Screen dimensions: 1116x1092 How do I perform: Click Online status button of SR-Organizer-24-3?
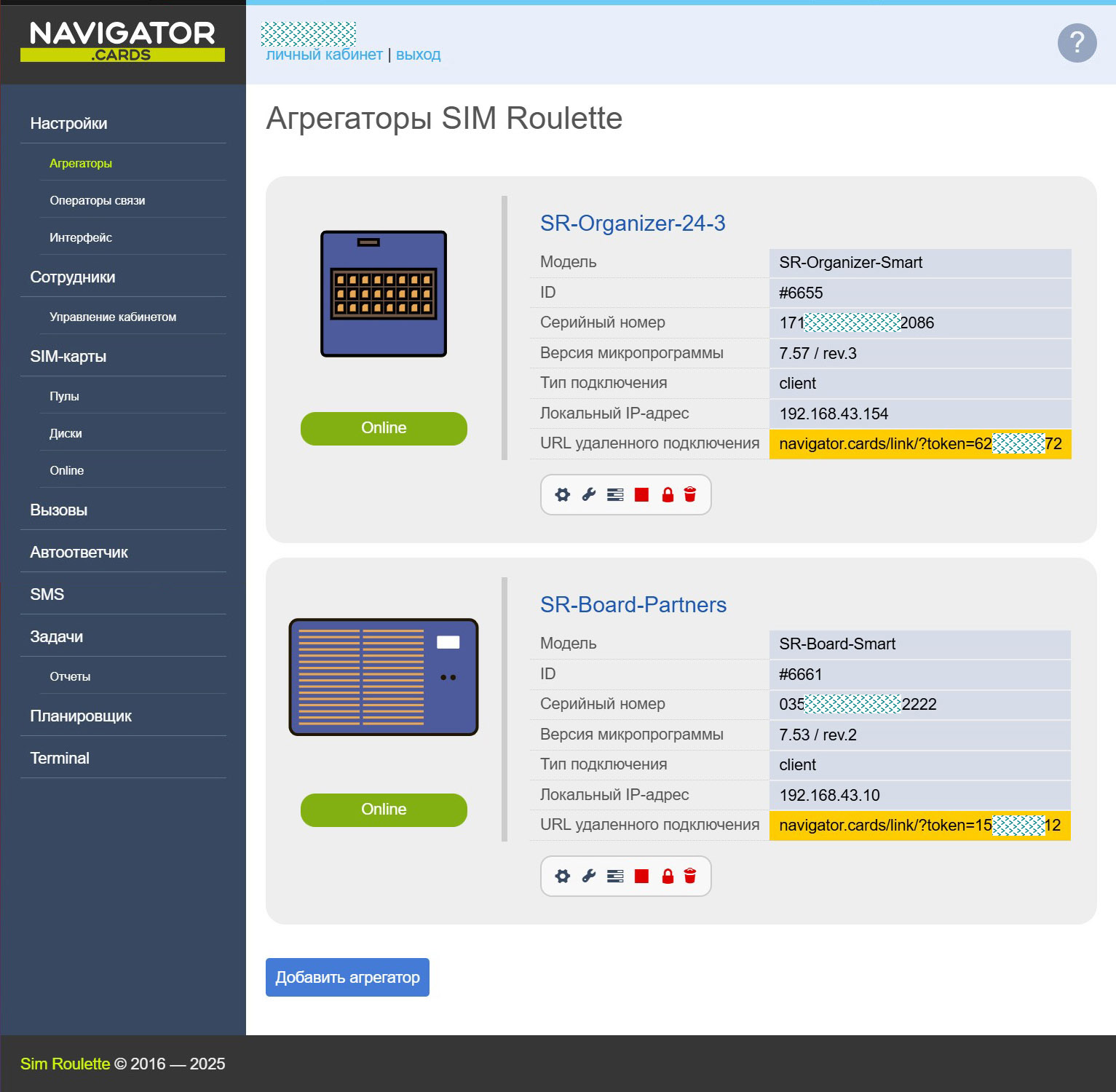[384, 428]
